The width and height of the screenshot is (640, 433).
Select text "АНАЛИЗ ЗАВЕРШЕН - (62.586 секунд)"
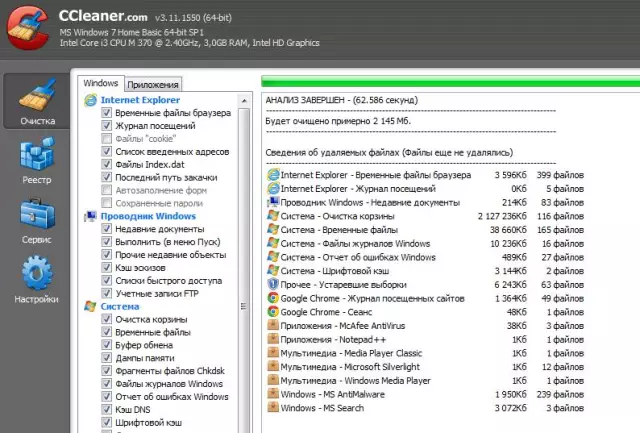coord(342,100)
